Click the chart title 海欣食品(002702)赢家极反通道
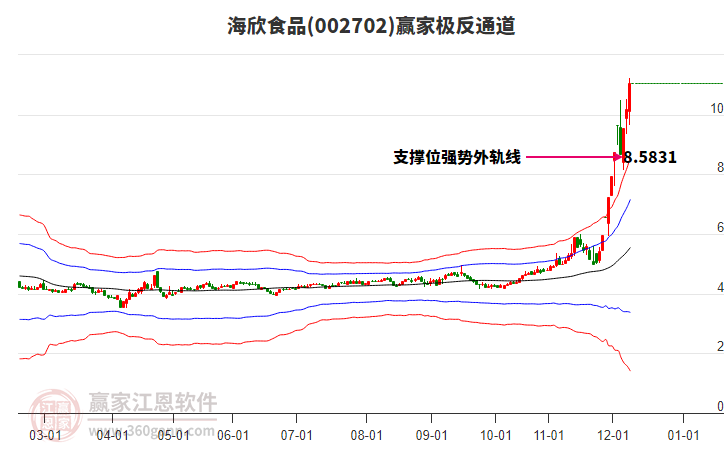This screenshot has width=726, height=450. tap(371, 26)
